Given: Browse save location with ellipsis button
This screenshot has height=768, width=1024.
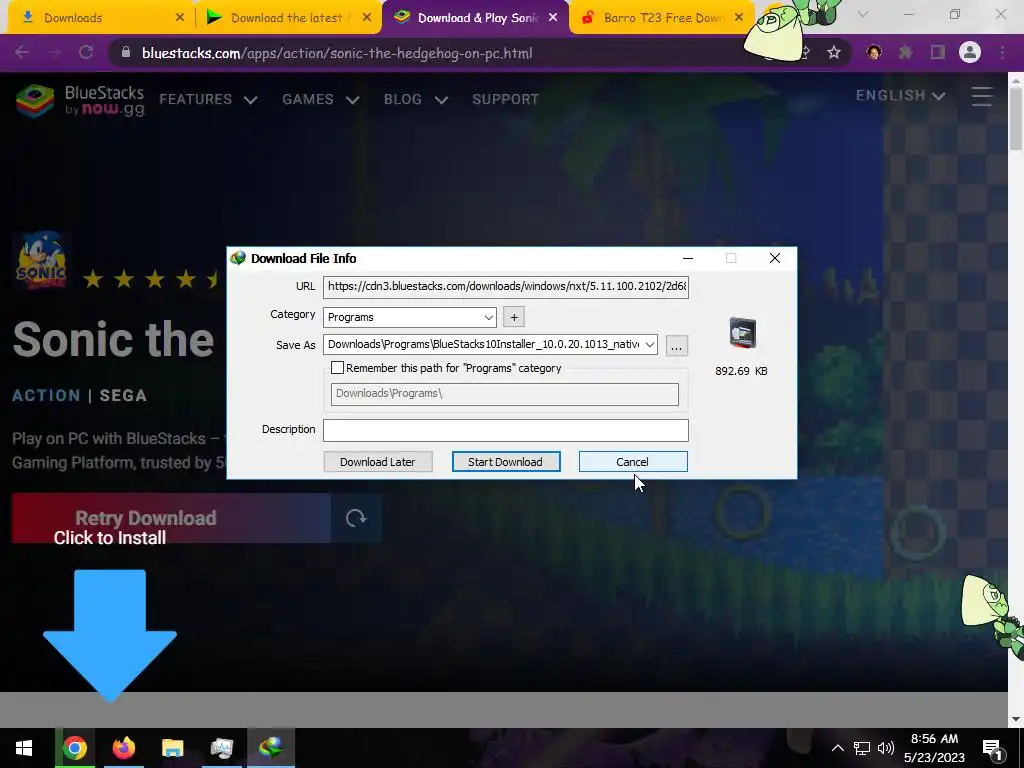Looking at the screenshot, I should (677, 345).
